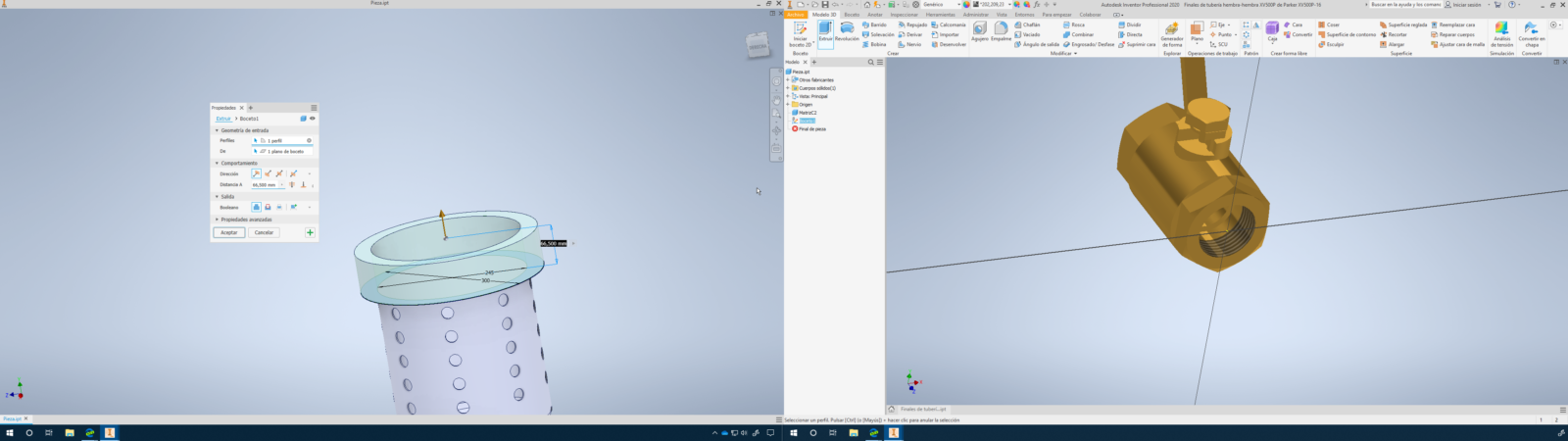Expand the Origen folder in model tree
Screen dimensions: 1568x441
coord(788,105)
